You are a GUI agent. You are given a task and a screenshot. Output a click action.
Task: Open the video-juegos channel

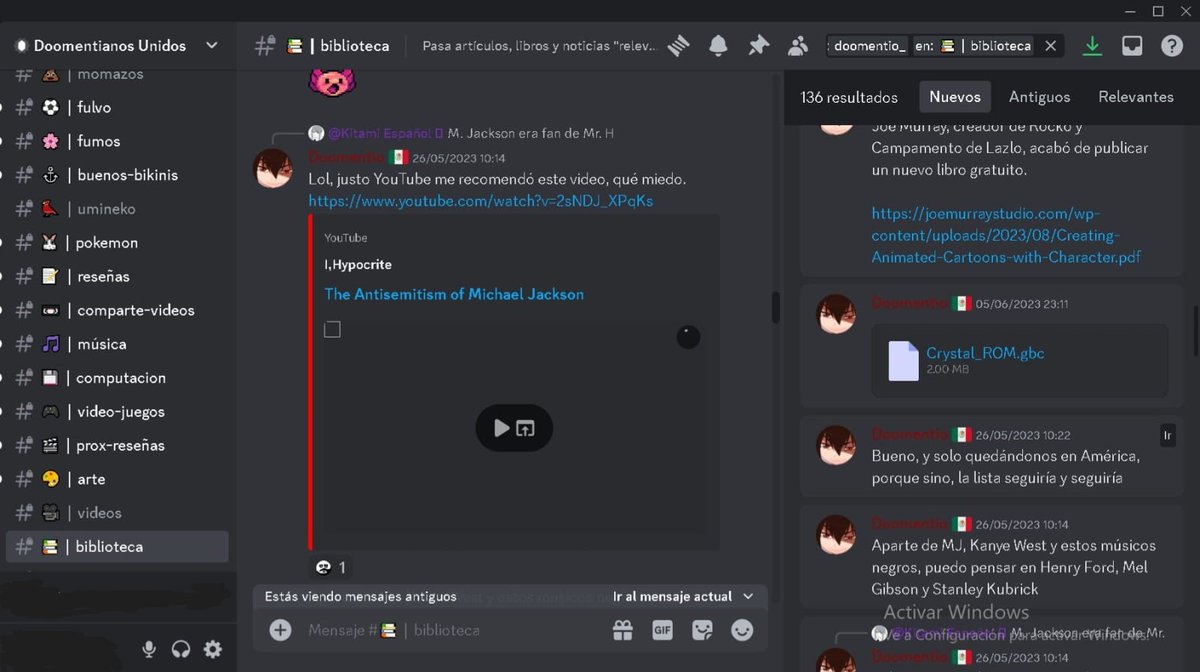(x=115, y=411)
